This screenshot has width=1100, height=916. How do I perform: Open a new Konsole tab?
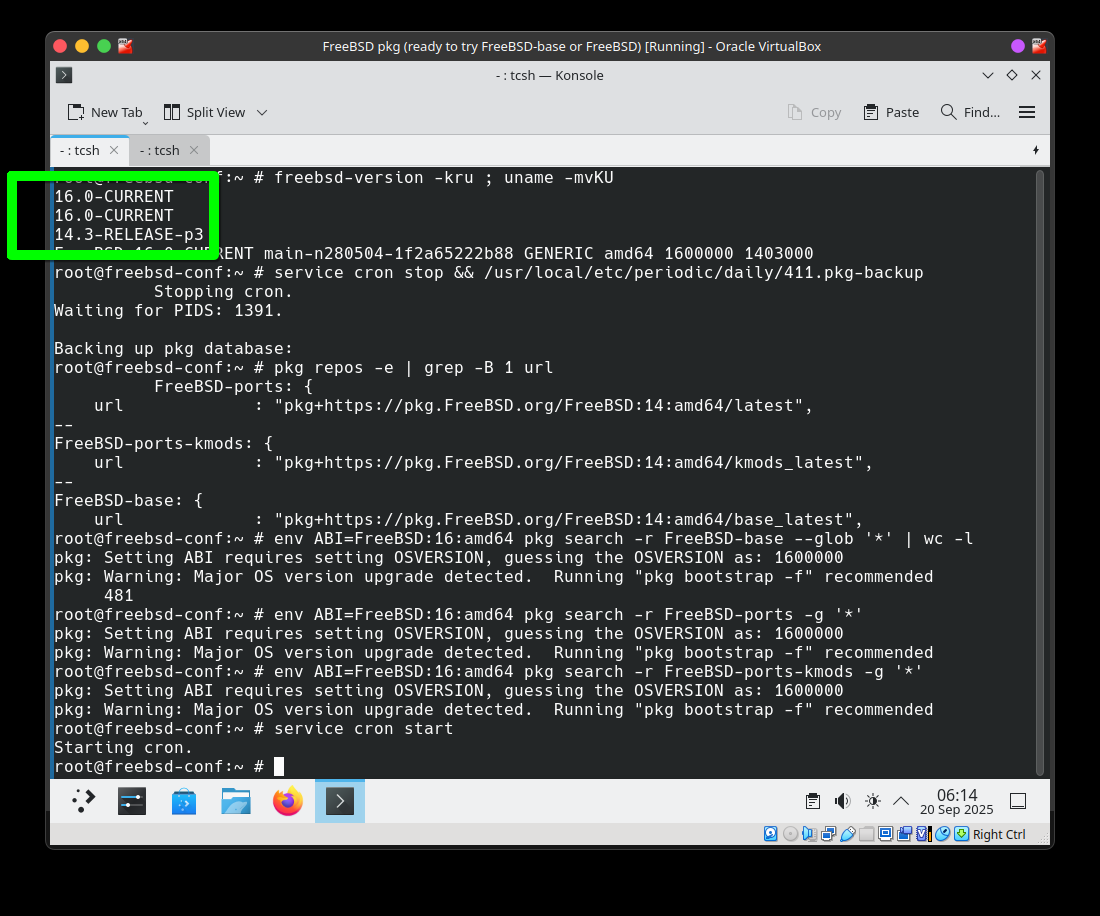[105, 112]
